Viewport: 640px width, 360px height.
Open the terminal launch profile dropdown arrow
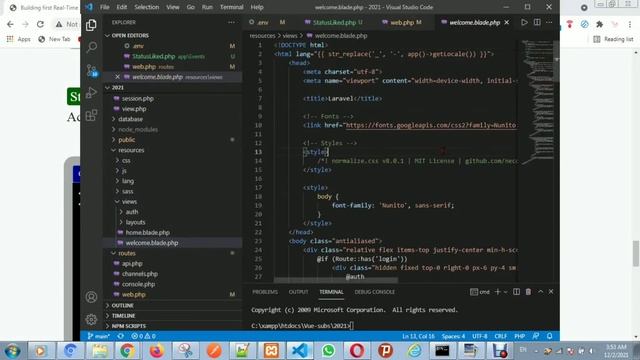coord(506,292)
